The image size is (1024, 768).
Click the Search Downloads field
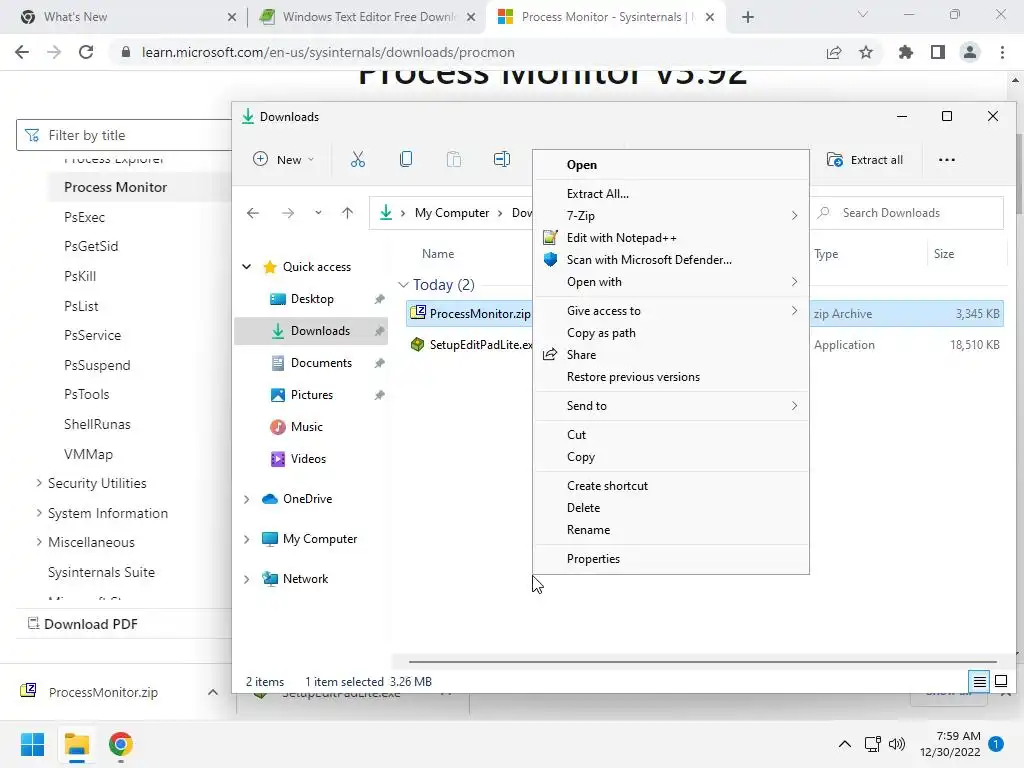(906, 213)
